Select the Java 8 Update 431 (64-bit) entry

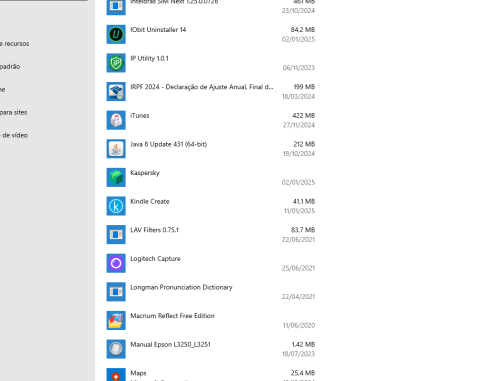pyautogui.click(x=169, y=144)
